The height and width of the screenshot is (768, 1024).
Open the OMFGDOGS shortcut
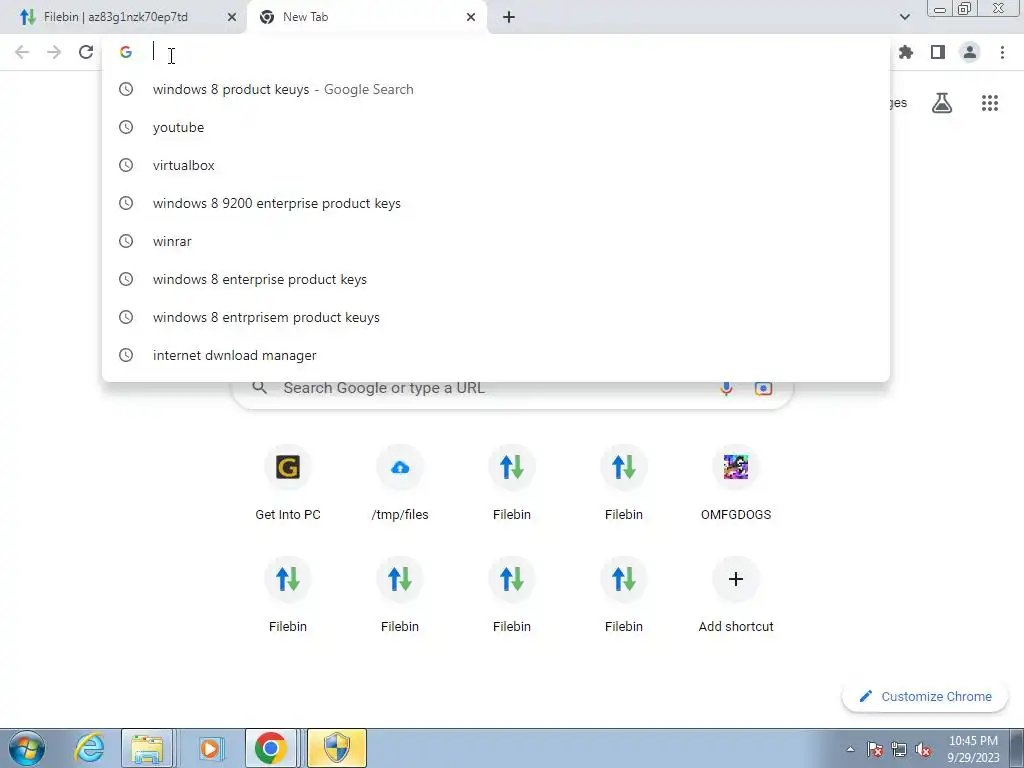(736, 483)
